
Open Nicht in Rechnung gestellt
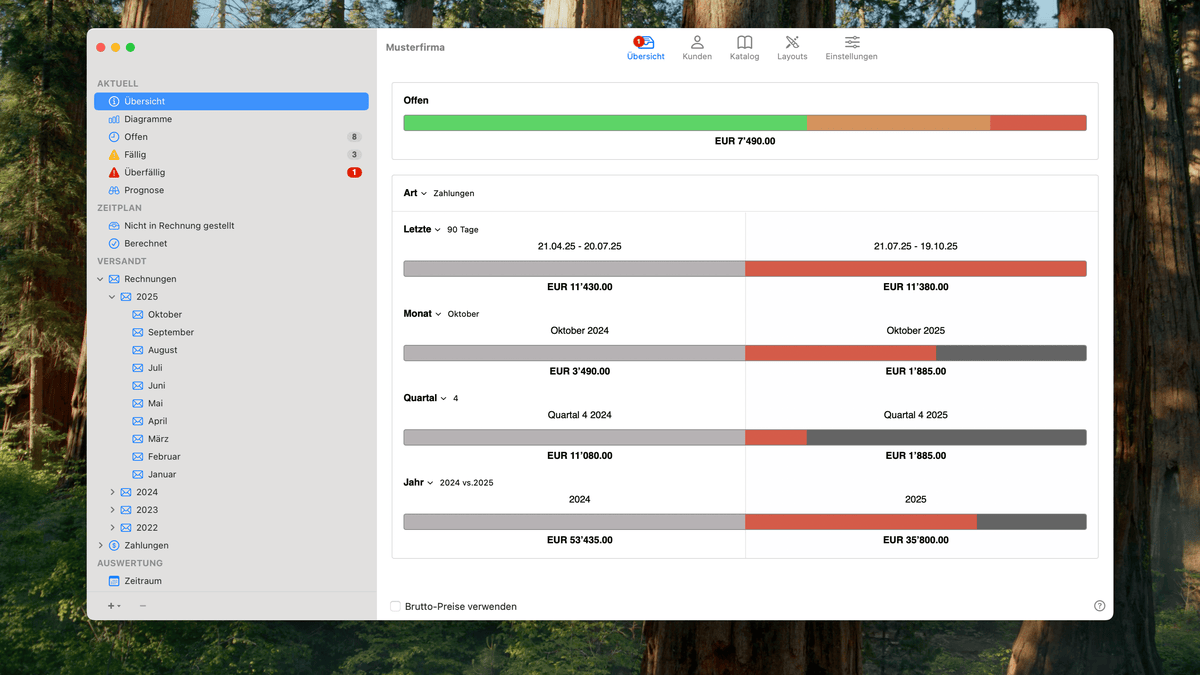click(x=178, y=226)
